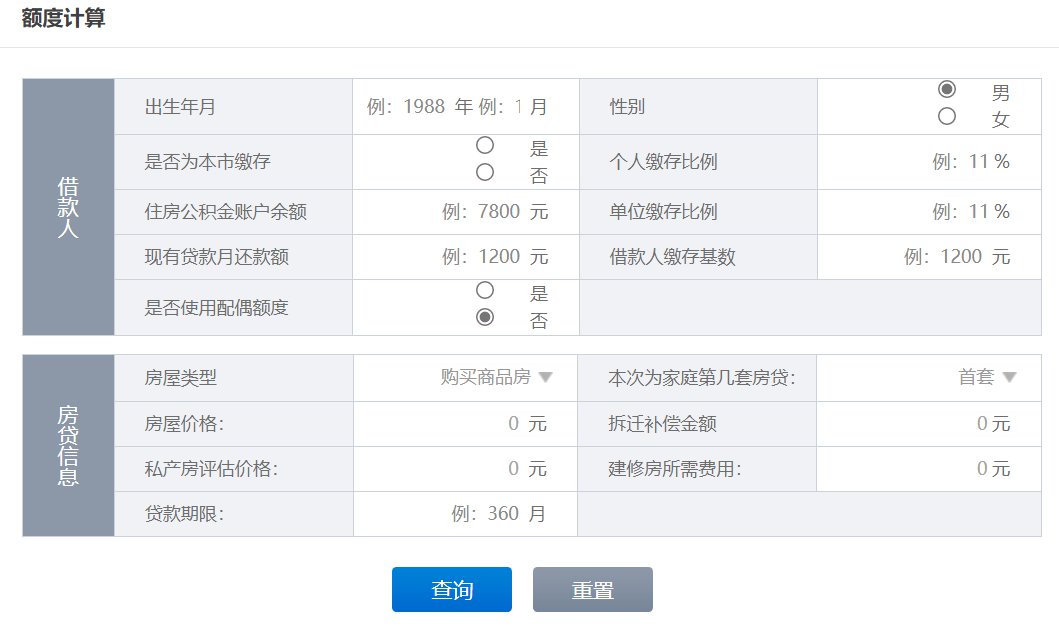Select the 女 gender radio button
The width and height of the screenshot is (1059, 626).
[x=946, y=117]
